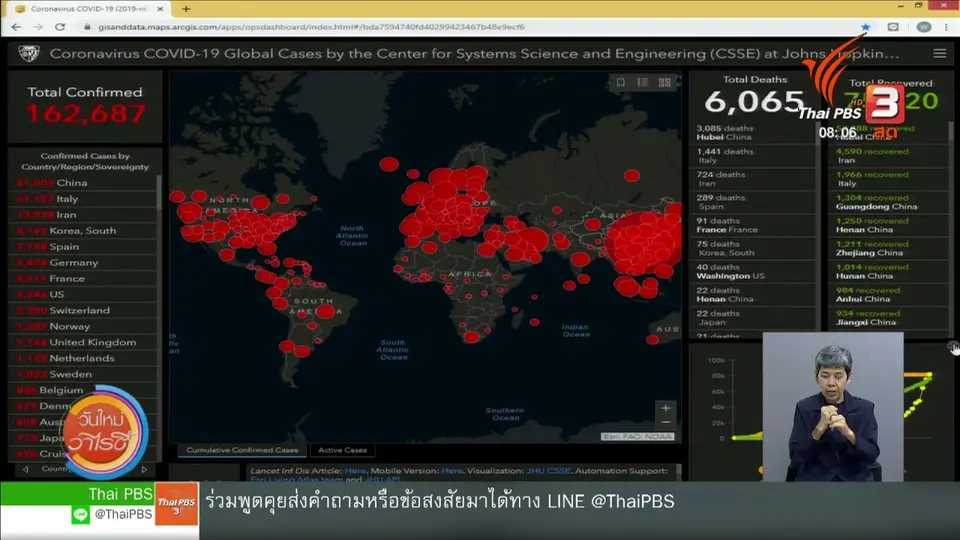Image resolution: width=960 pixels, height=540 pixels.
Task: Click 22 deaths Japan row
Action: (752, 317)
